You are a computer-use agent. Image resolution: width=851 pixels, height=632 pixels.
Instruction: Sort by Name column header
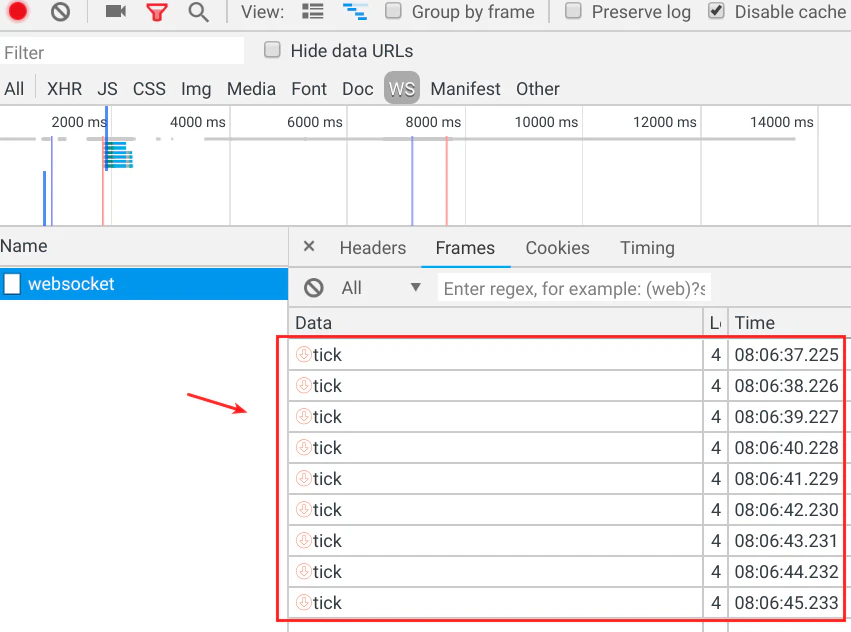tap(144, 246)
